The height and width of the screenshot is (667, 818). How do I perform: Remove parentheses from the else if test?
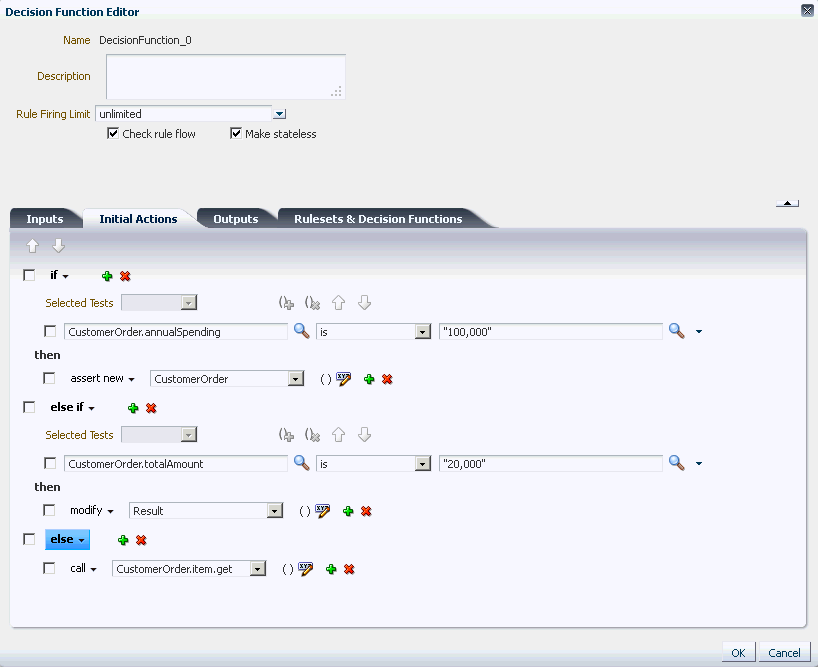click(x=311, y=434)
